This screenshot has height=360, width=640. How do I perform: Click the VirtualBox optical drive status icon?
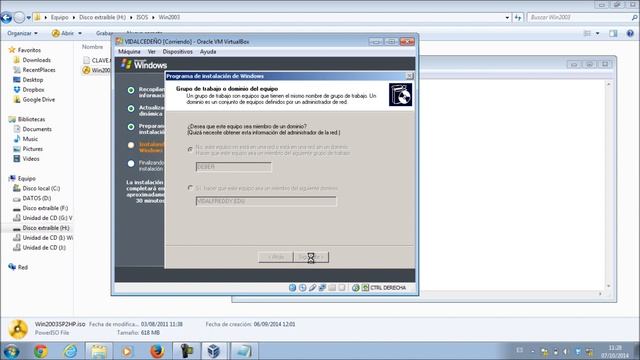click(x=302, y=288)
